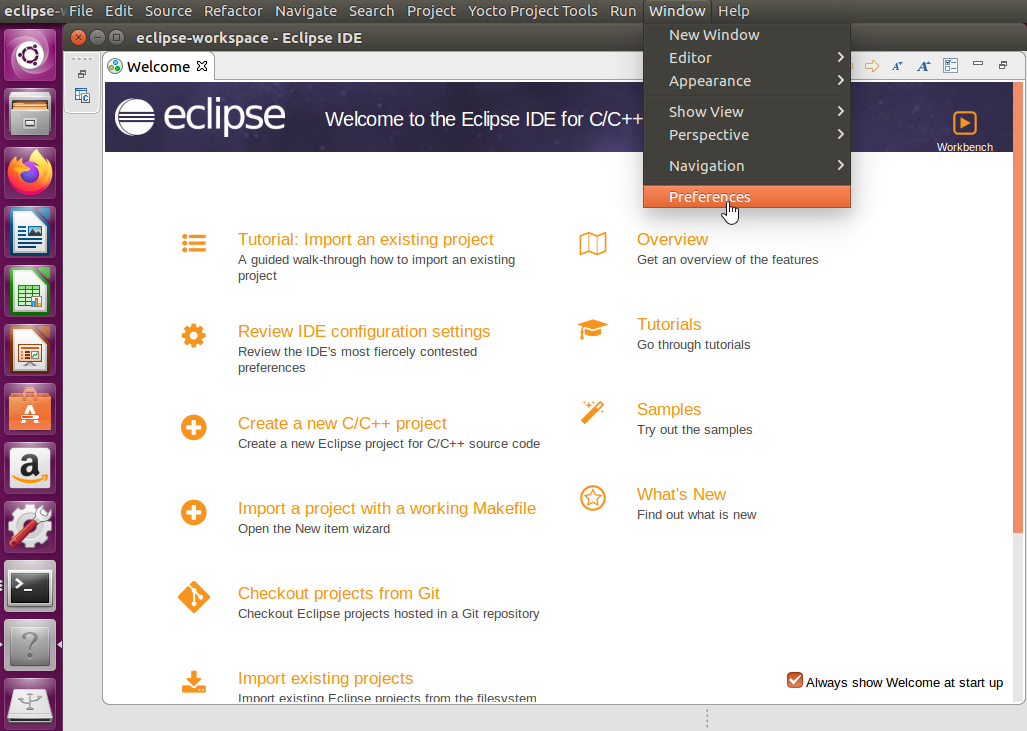Open Ubuntu Software from the dock

point(30,409)
